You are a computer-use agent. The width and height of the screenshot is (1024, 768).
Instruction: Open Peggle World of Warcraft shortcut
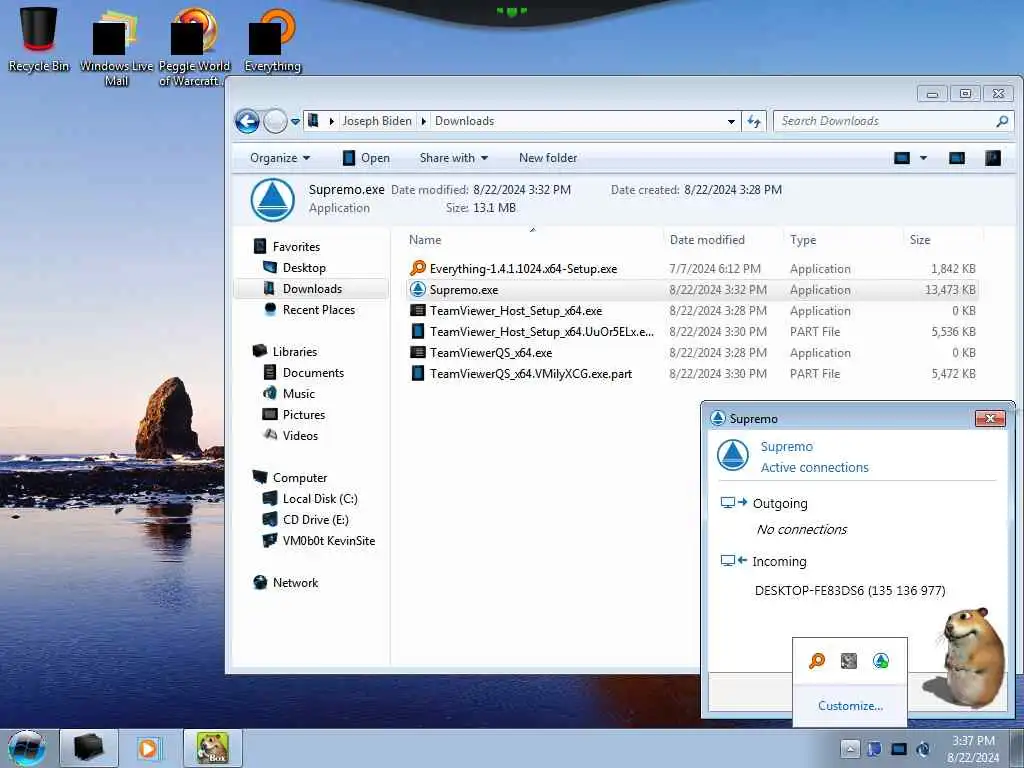194,47
